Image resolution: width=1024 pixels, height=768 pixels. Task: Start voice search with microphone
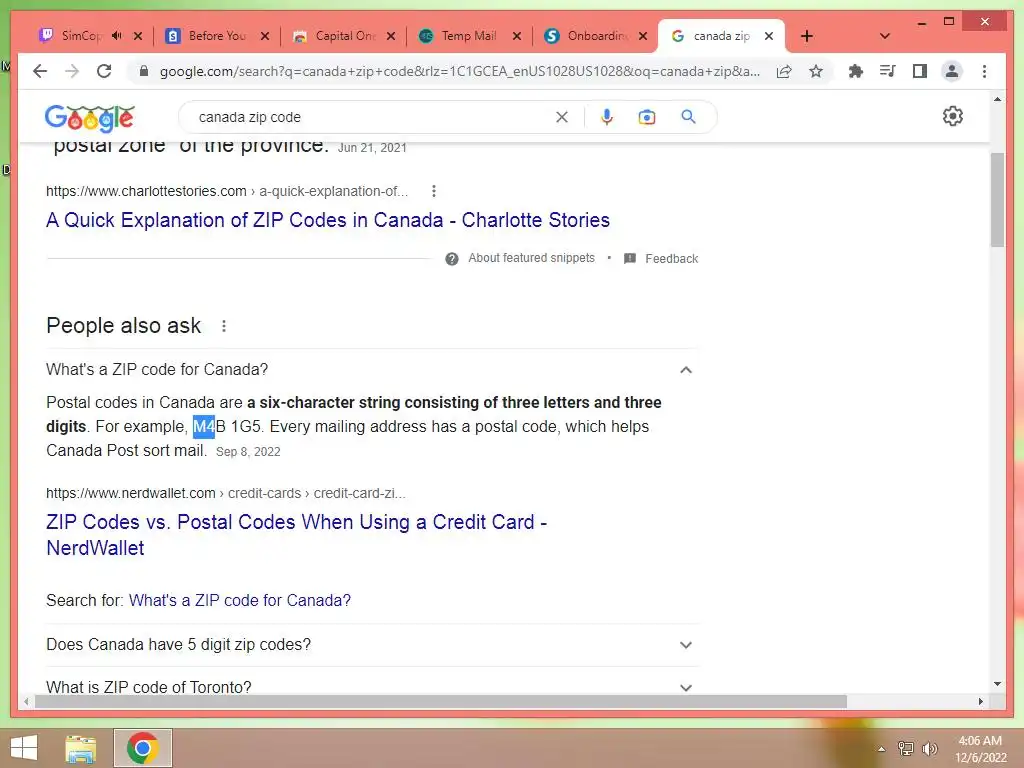click(607, 117)
